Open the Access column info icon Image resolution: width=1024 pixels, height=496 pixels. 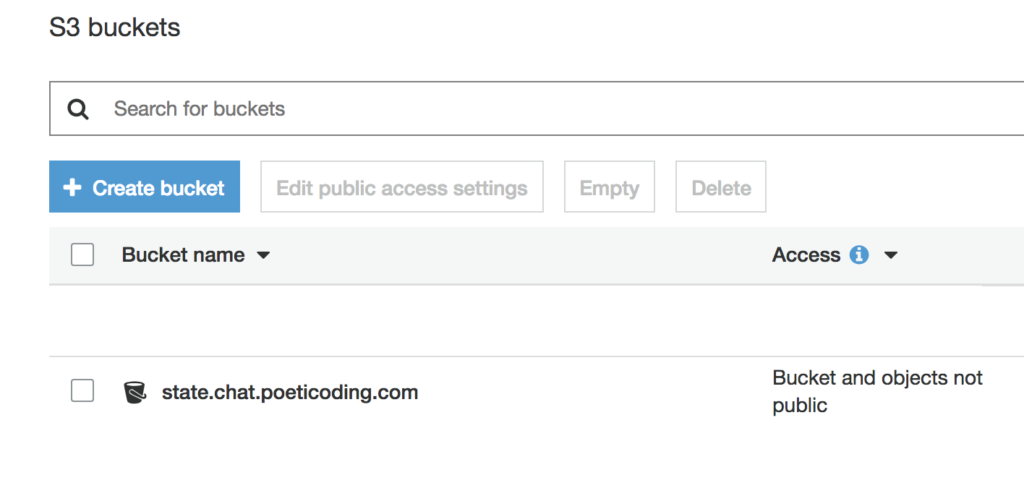tap(859, 255)
